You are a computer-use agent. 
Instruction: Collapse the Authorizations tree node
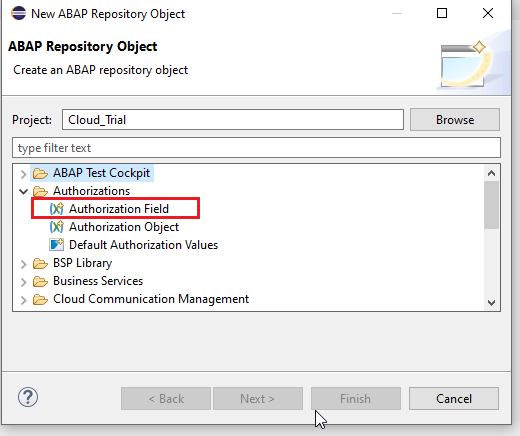tap(23, 191)
